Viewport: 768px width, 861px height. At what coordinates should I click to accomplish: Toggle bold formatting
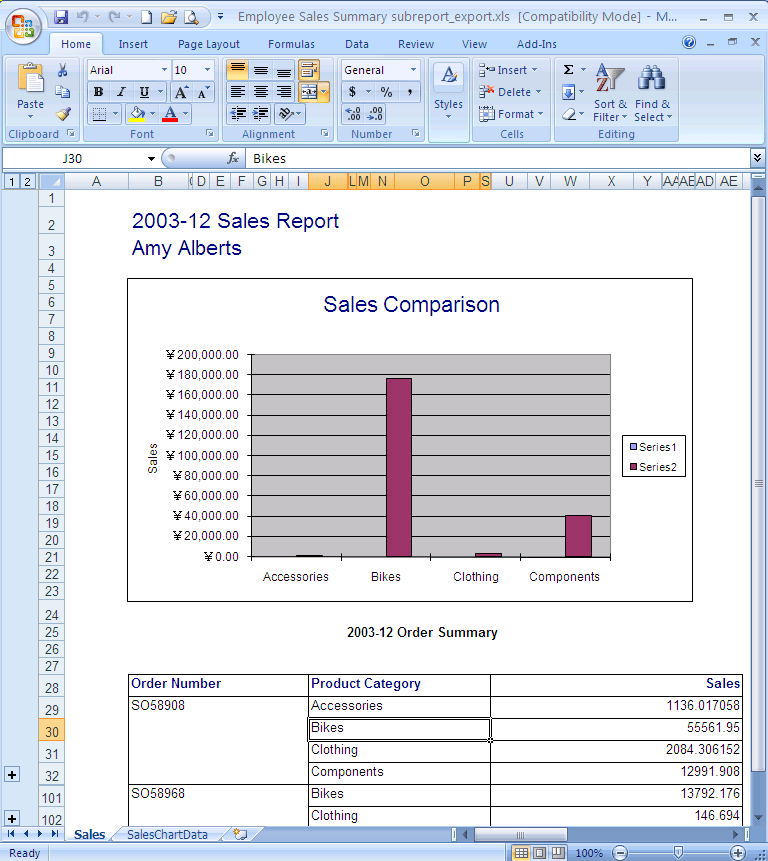[98, 92]
